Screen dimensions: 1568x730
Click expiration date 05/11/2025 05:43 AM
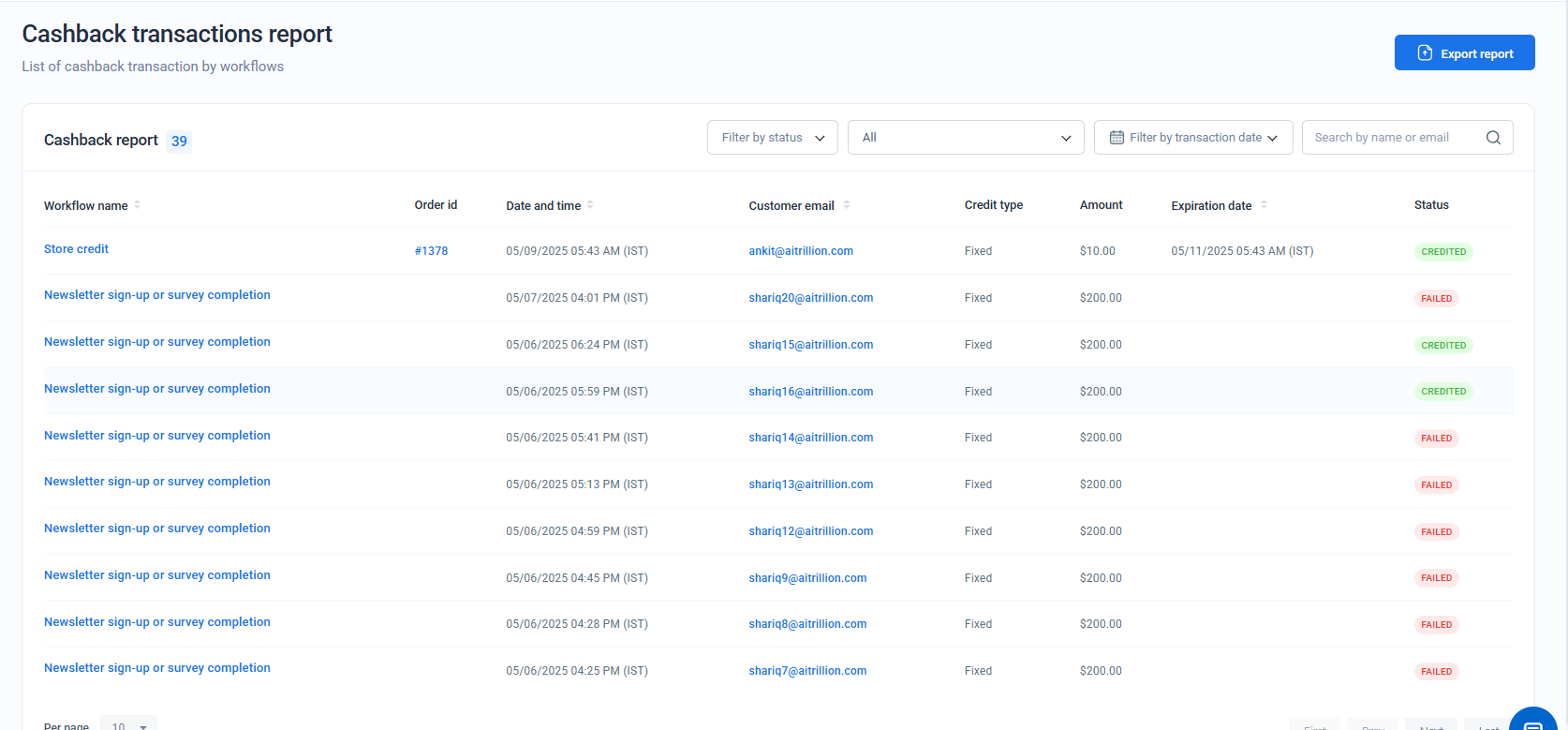[1242, 250]
